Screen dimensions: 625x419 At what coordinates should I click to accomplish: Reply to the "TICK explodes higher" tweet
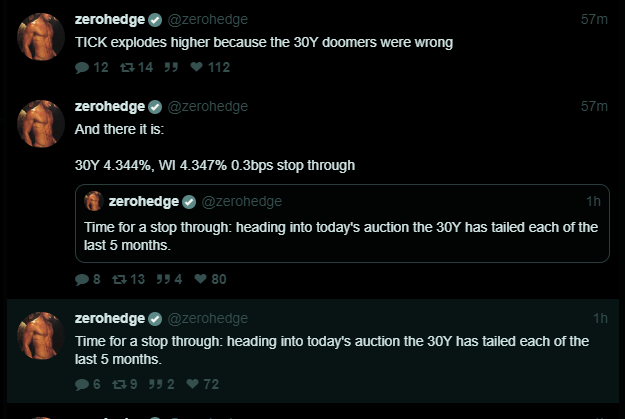point(82,68)
